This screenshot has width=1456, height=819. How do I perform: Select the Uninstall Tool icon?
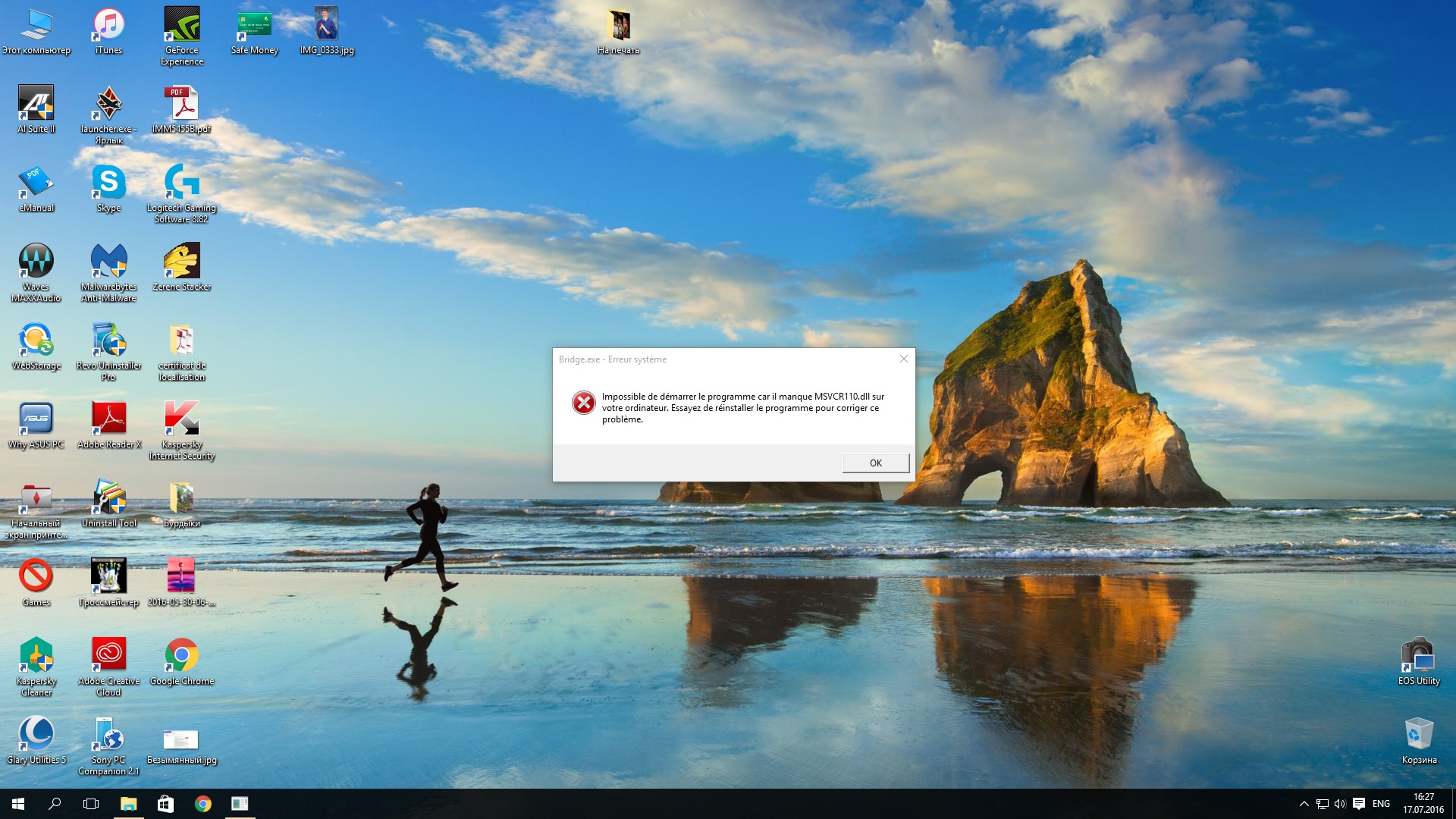[108, 504]
